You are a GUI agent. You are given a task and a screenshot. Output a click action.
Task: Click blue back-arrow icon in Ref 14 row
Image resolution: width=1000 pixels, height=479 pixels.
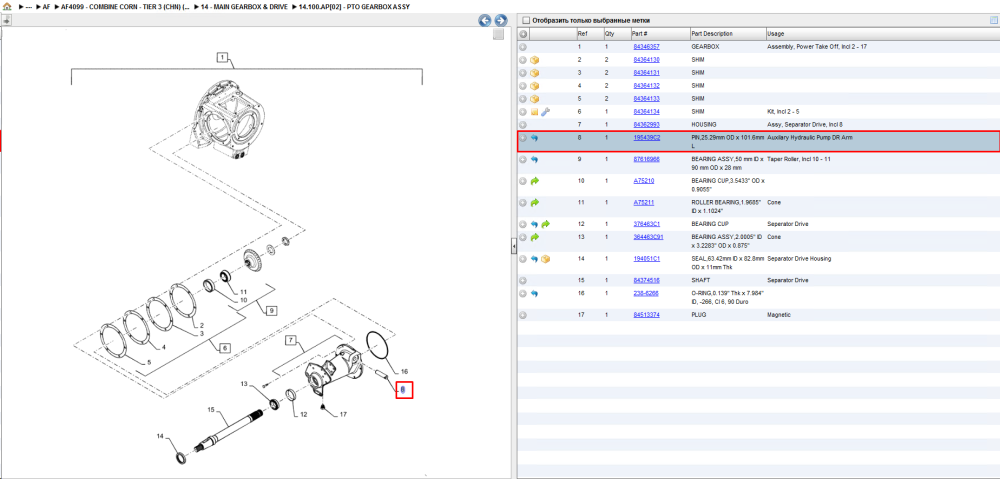(x=534, y=259)
